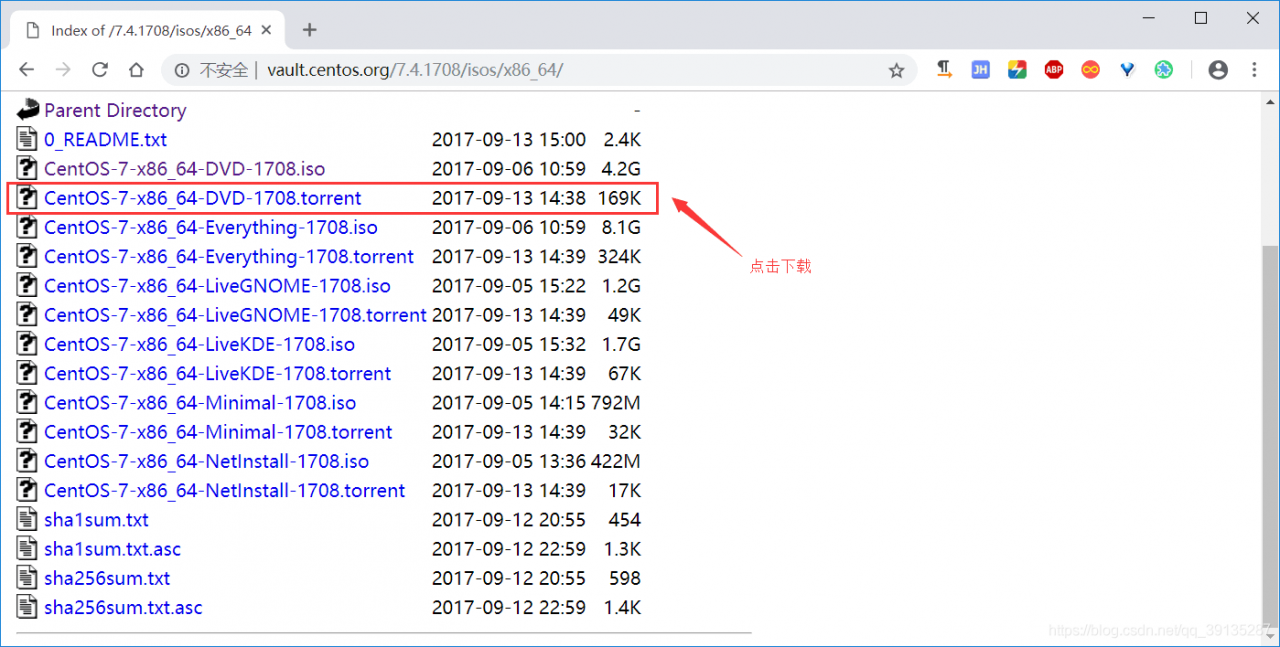Screen dimensions: 1280x647
Task: Open the Chrome three-dot menu
Action: click(x=1254, y=70)
